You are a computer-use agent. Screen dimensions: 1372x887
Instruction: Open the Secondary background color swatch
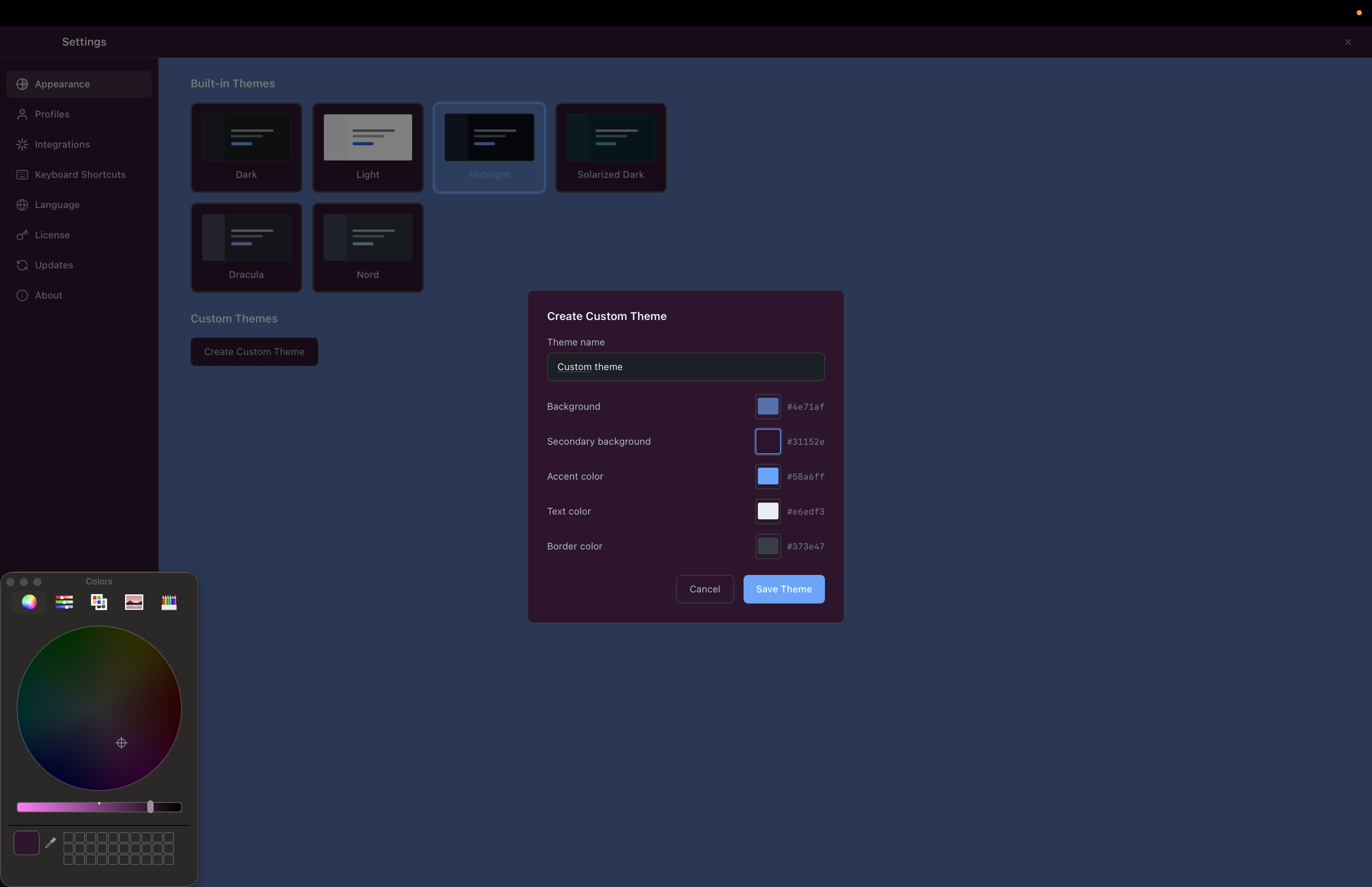[x=768, y=442]
